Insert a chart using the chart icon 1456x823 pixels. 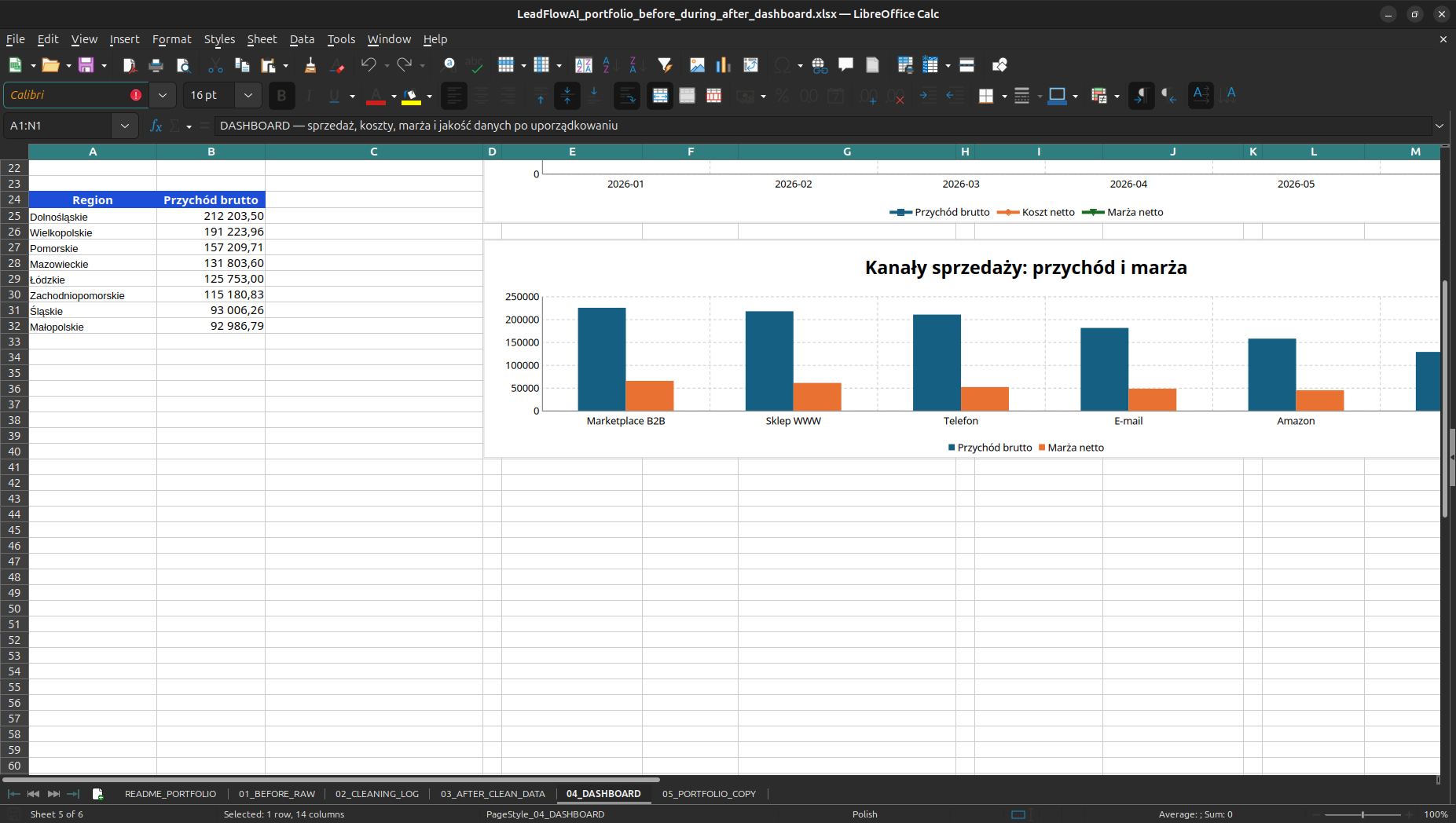click(723, 65)
